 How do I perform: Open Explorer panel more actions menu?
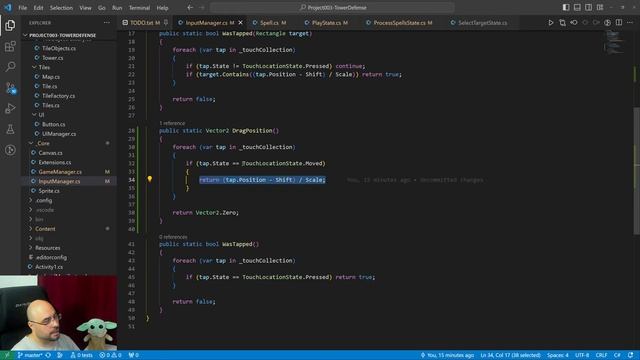coord(107,23)
